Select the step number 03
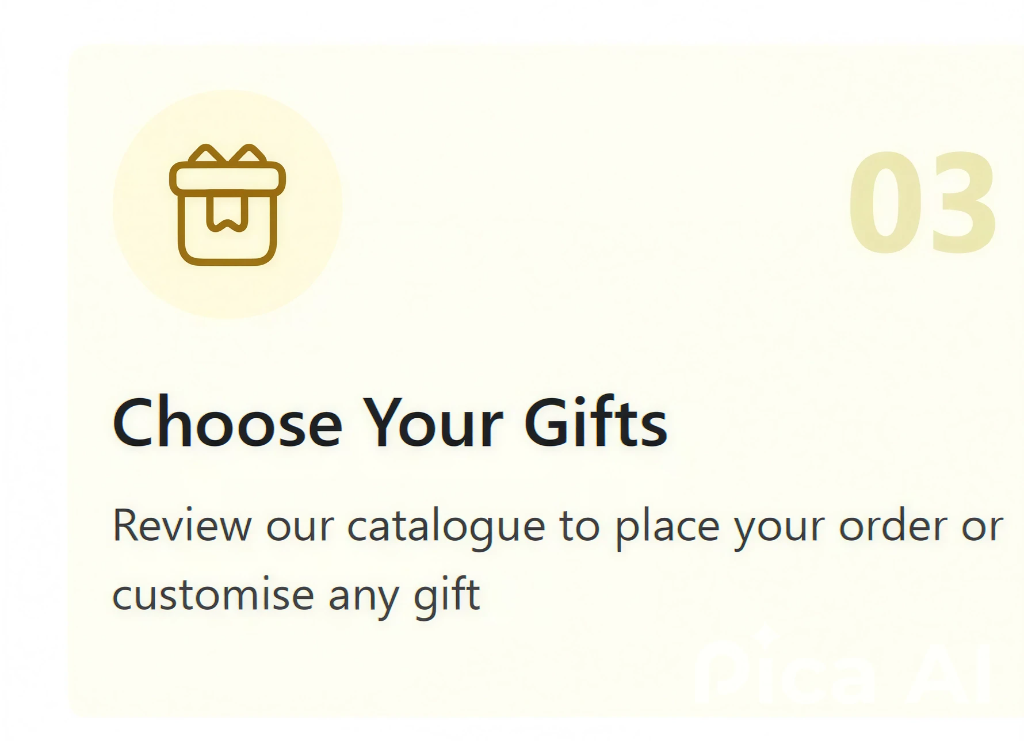The image size is (1024, 741). coord(922,205)
